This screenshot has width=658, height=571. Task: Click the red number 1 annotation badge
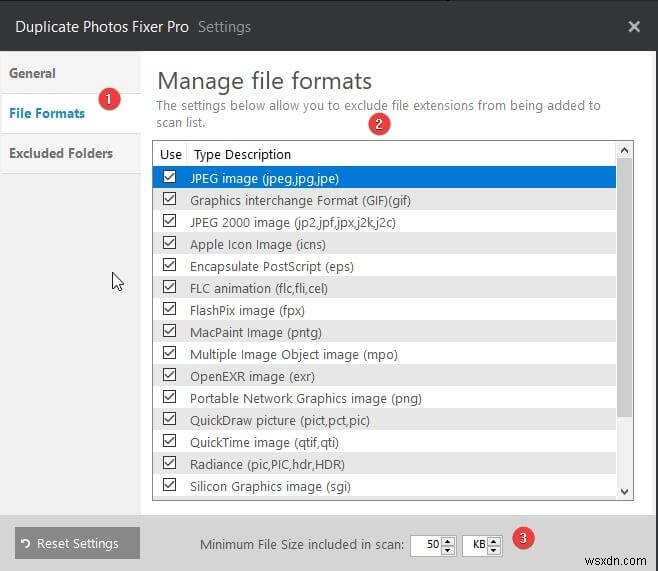pyautogui.click(x=111, y=100)
